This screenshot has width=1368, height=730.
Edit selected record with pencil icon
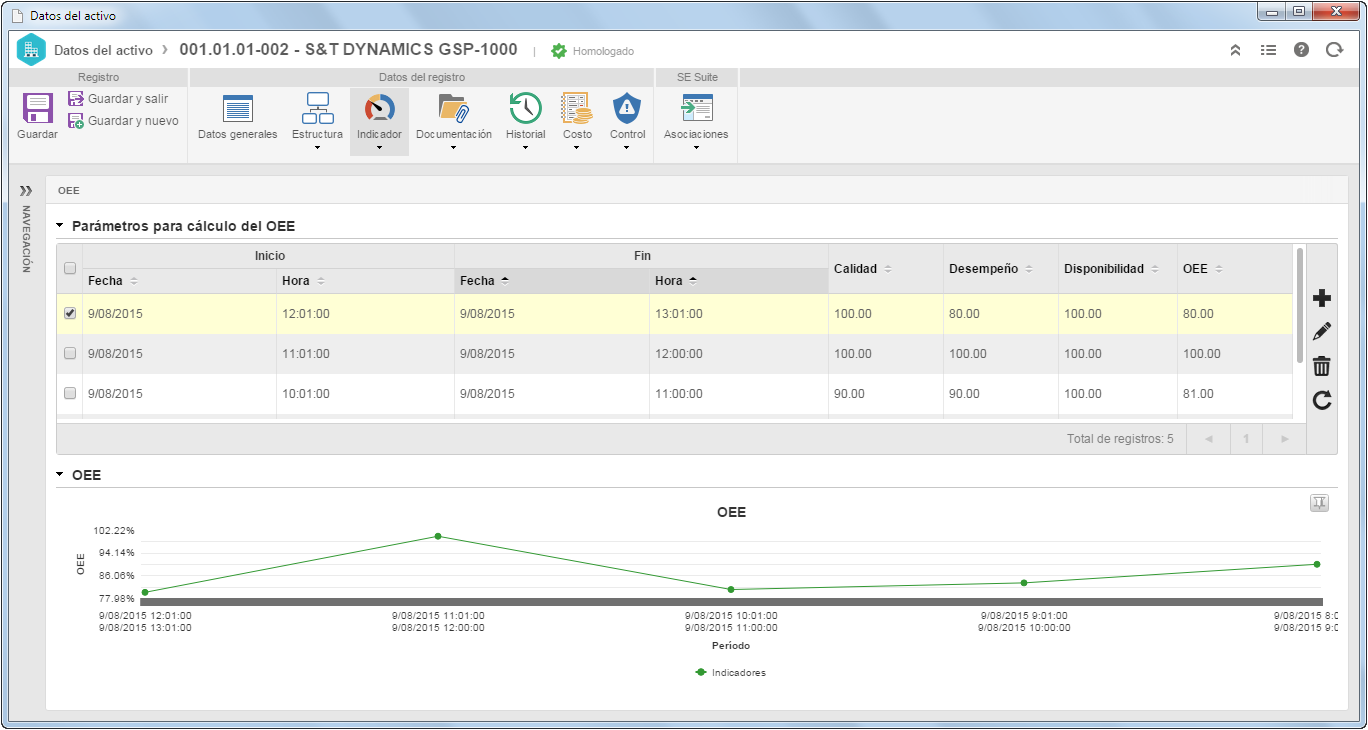pos(1321,331)
